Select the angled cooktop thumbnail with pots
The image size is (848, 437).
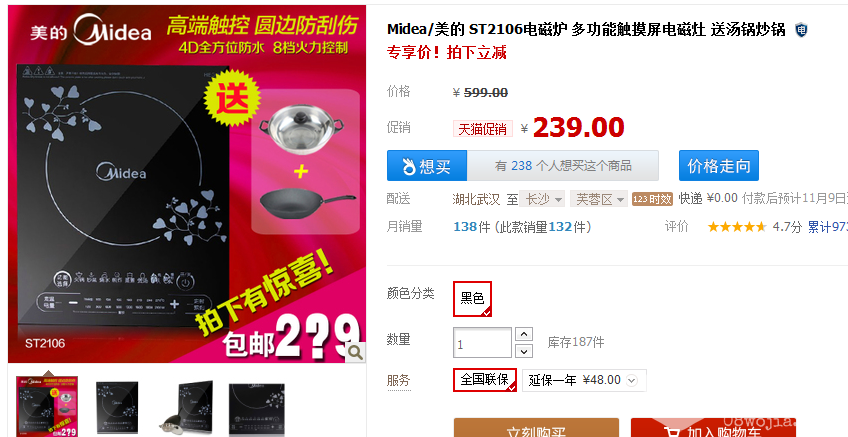pos(187,407)
